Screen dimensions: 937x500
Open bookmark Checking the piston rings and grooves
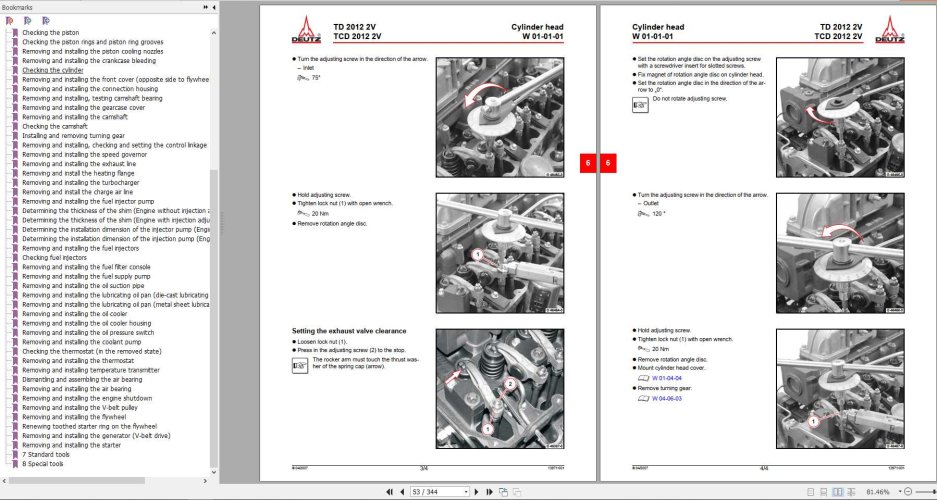(x=93, y=42)
